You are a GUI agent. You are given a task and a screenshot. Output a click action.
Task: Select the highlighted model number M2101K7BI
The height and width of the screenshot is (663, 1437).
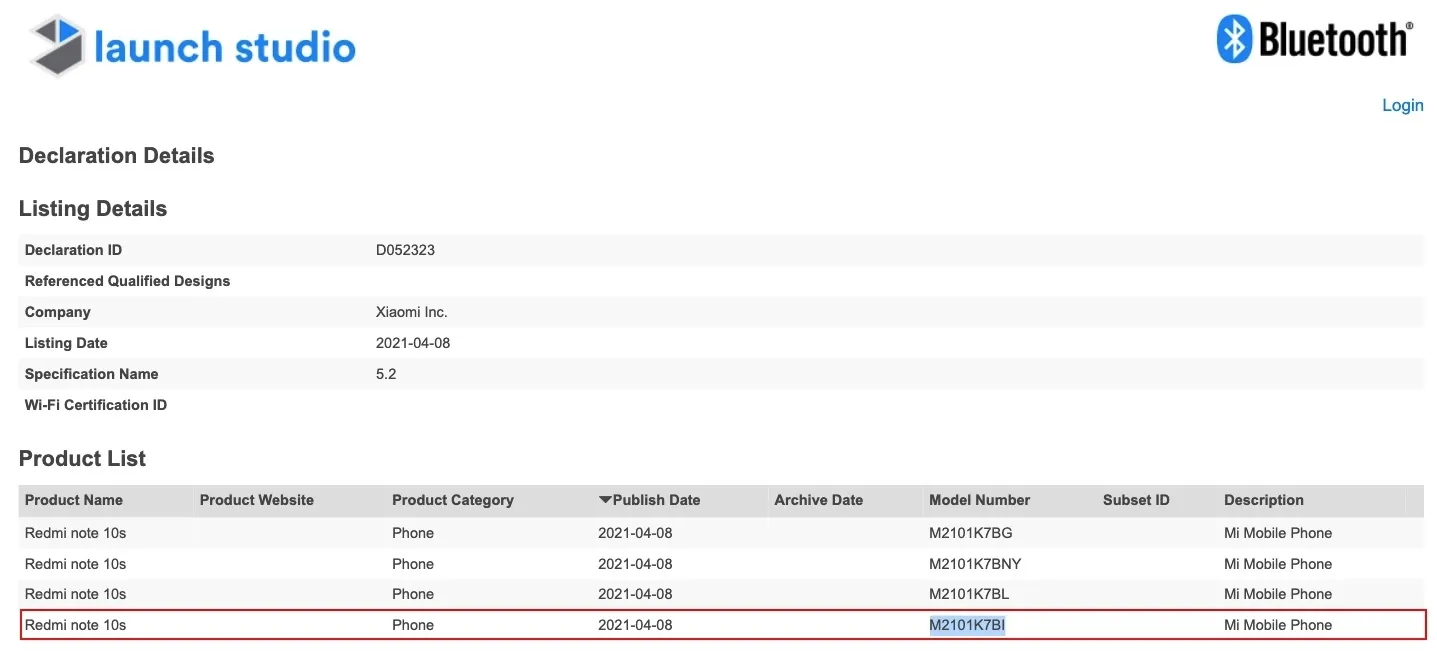pos(966,625)
